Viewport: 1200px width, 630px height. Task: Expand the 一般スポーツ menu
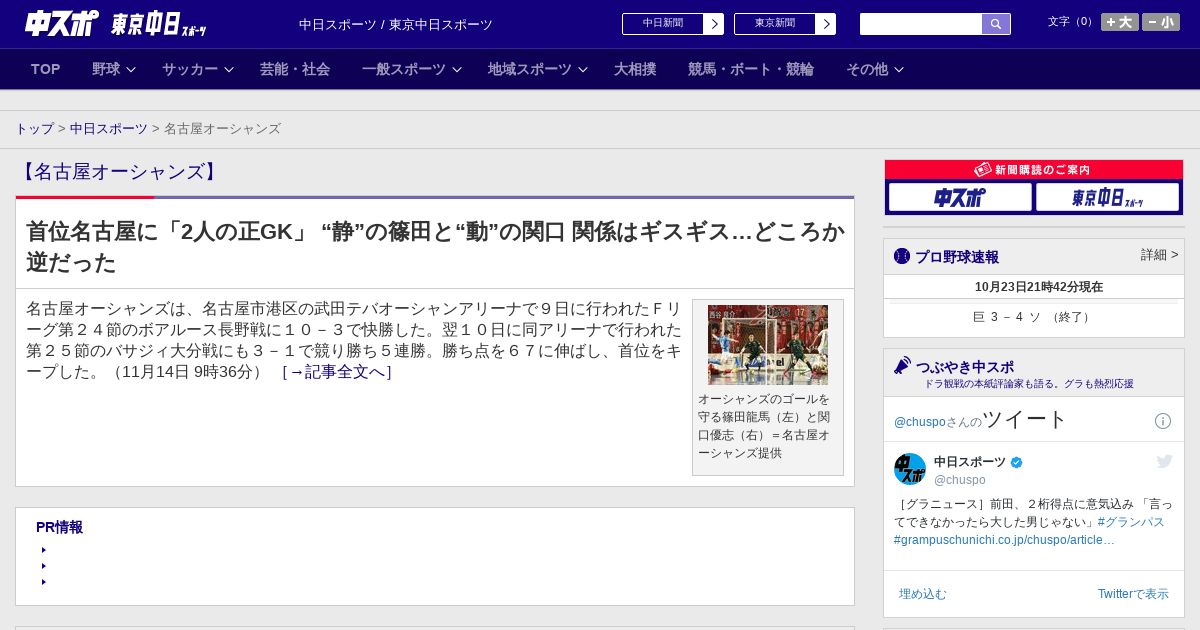click(x=412, y=69)
